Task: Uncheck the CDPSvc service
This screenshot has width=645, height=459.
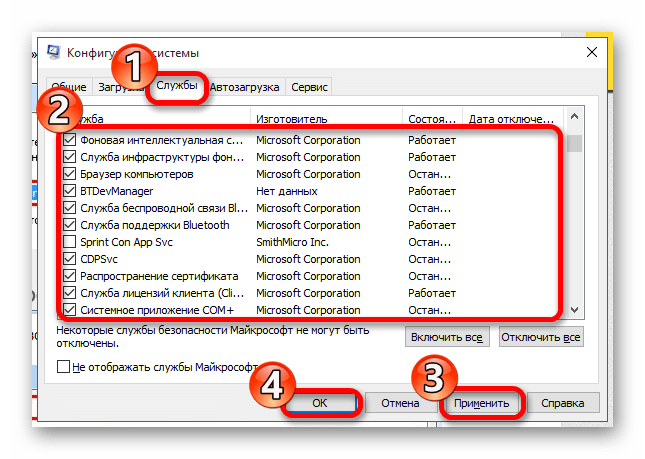Action: pyautogui.click(x=70, y=259)
